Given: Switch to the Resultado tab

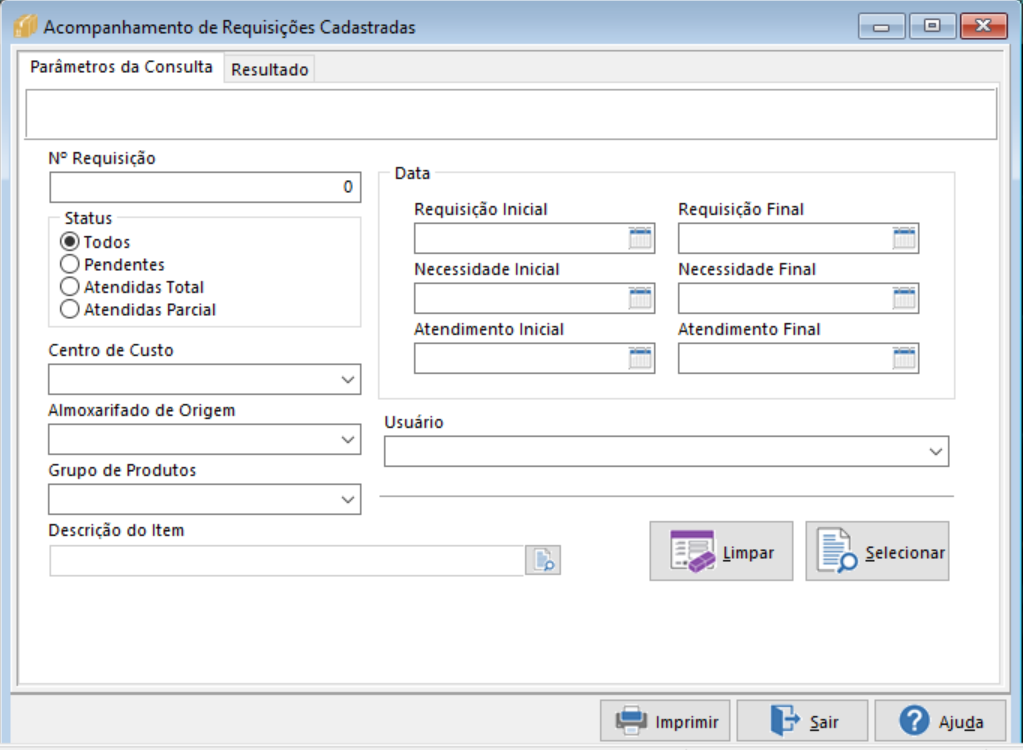Looking at the screenshot, I should point(269,69).
